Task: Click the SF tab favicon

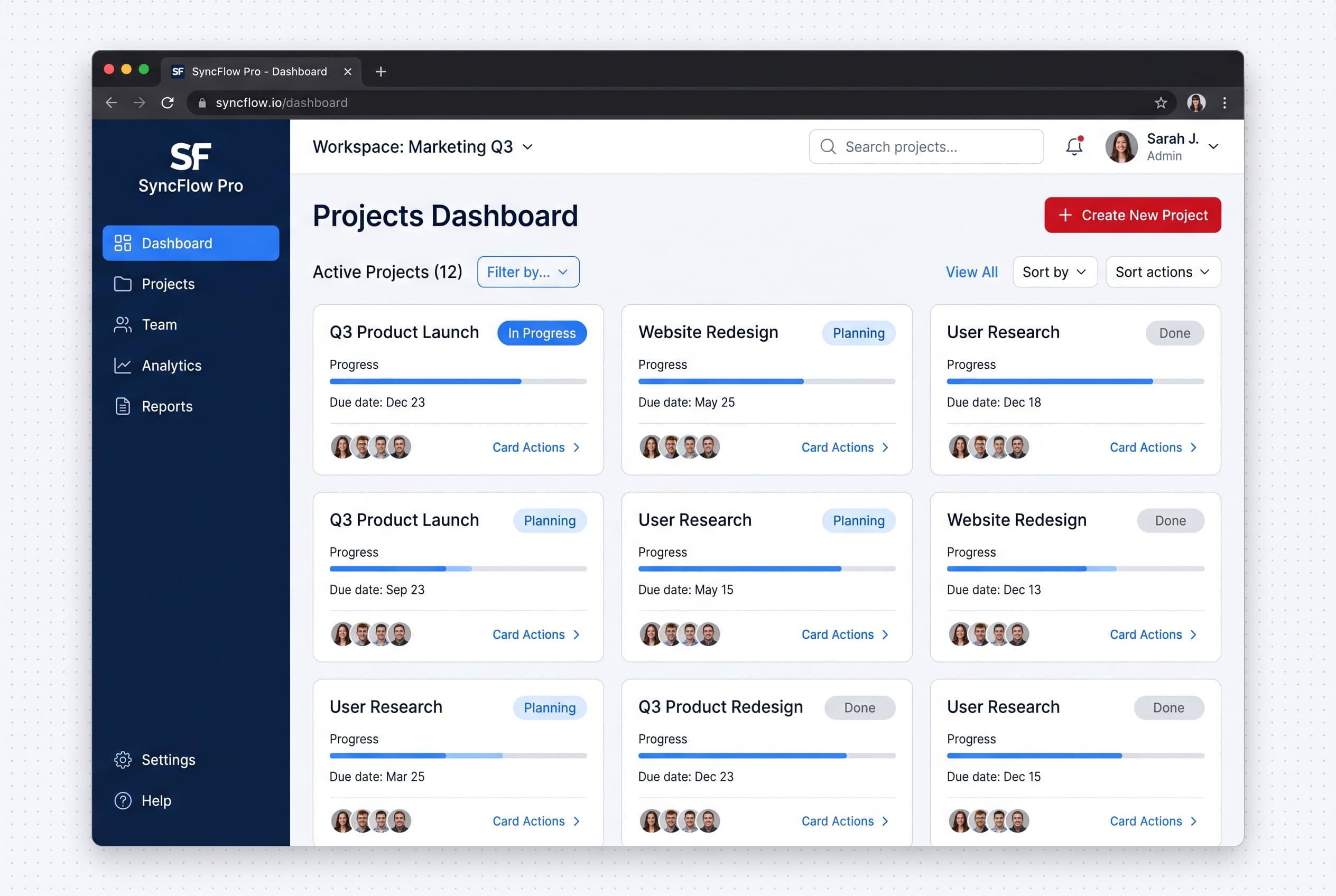Action: coord(178,71)
